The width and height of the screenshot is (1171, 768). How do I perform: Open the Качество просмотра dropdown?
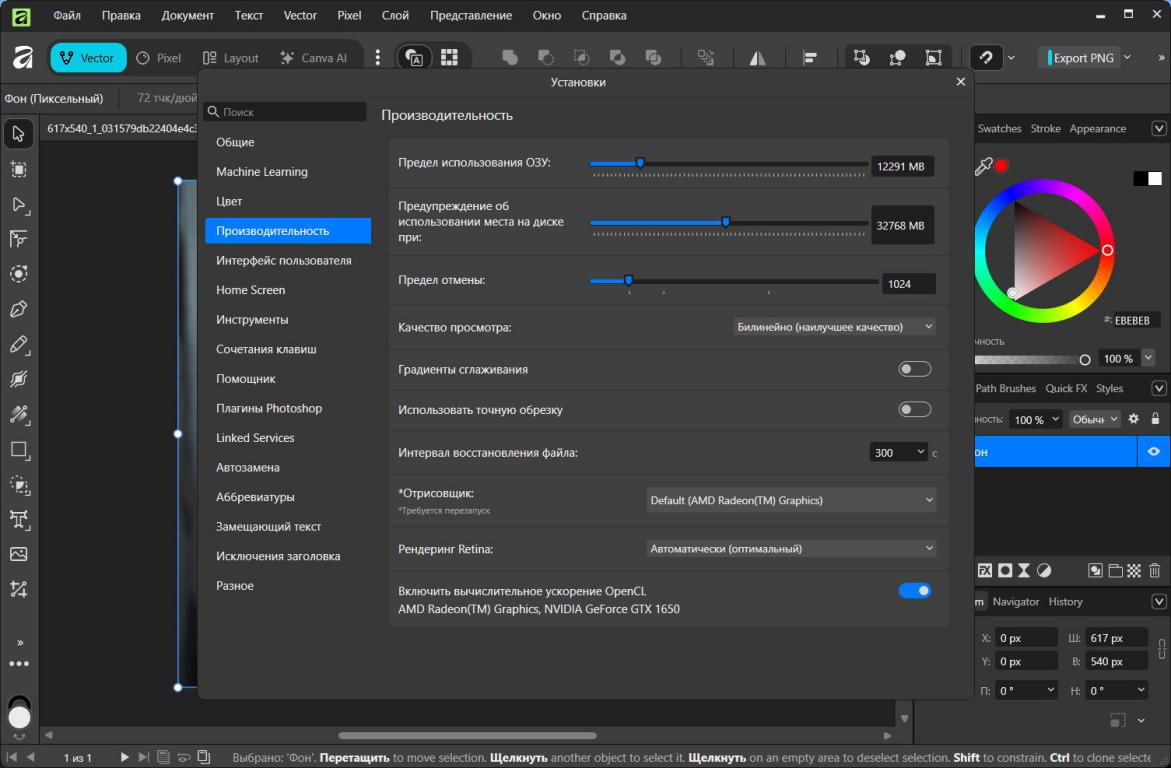834,327
